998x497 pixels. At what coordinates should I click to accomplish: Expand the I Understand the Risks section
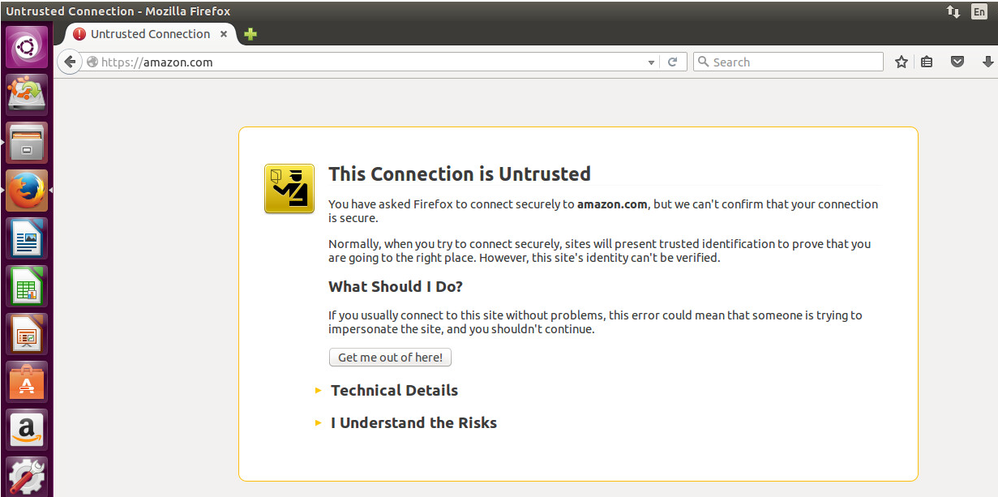pyautogui.click(x=413, y=422)
